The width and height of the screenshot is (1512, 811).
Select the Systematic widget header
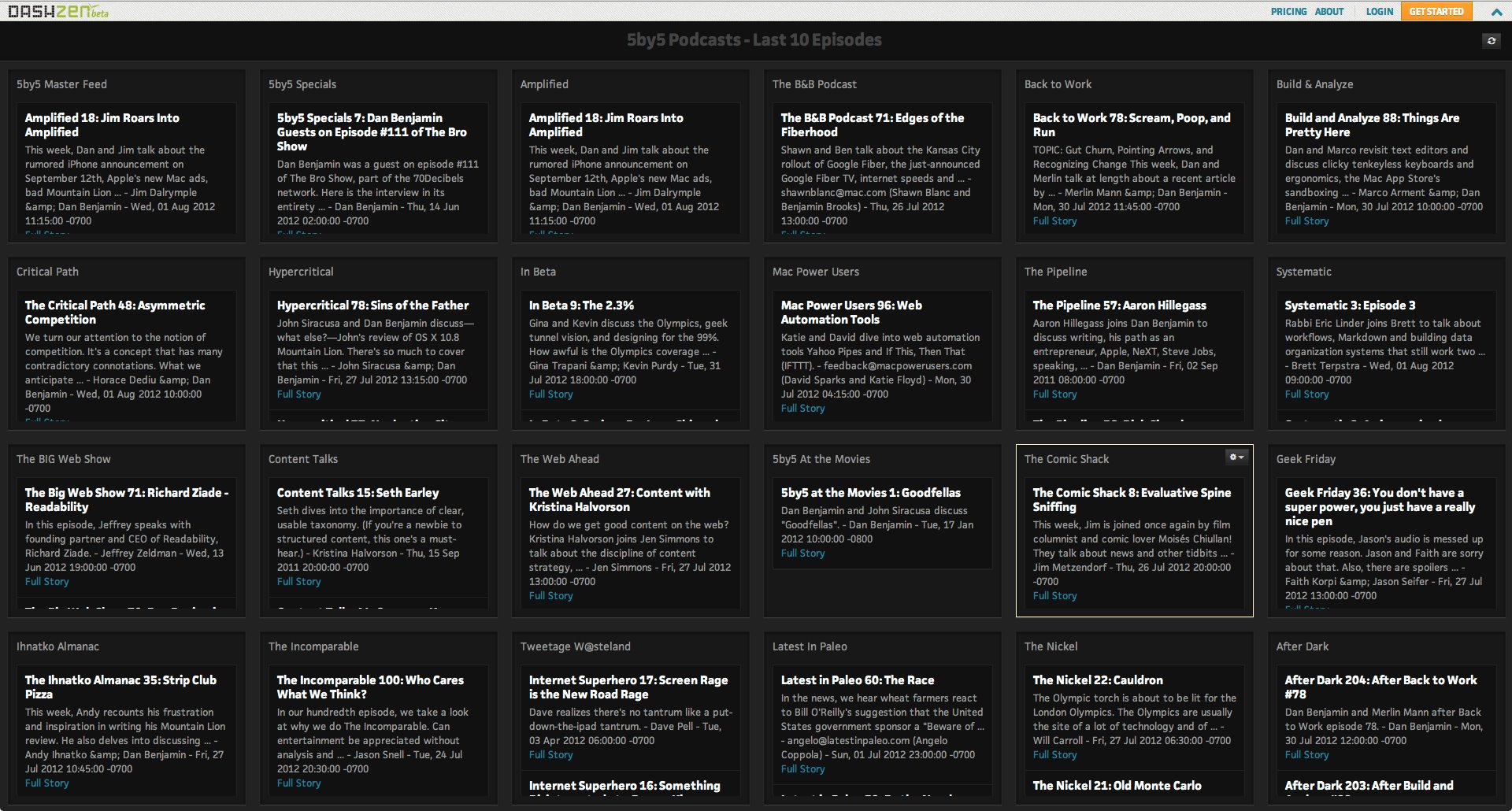click(x=1304, y=272)
